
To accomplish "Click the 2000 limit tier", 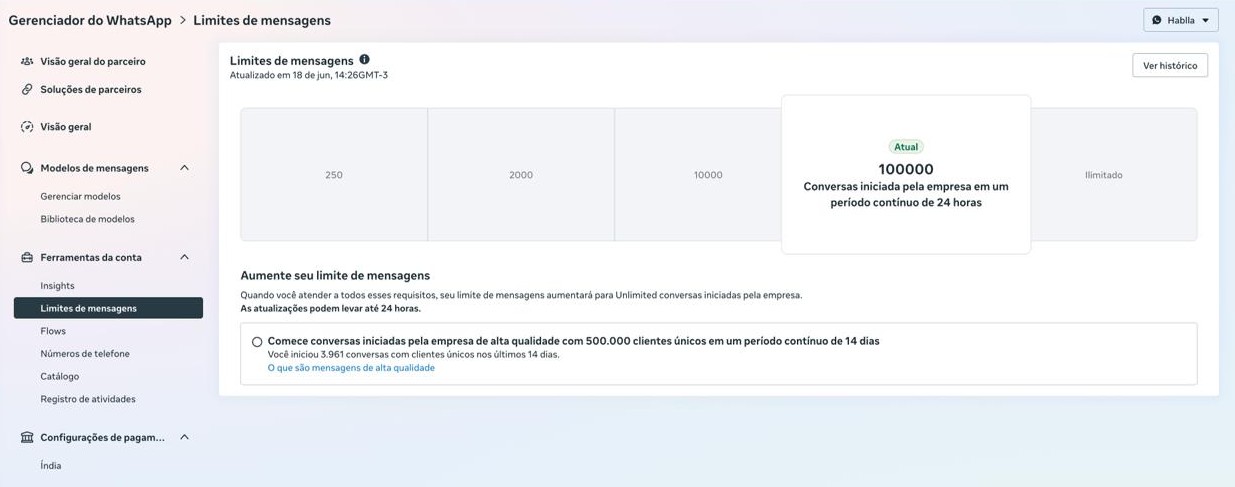I will pos(521,175).
